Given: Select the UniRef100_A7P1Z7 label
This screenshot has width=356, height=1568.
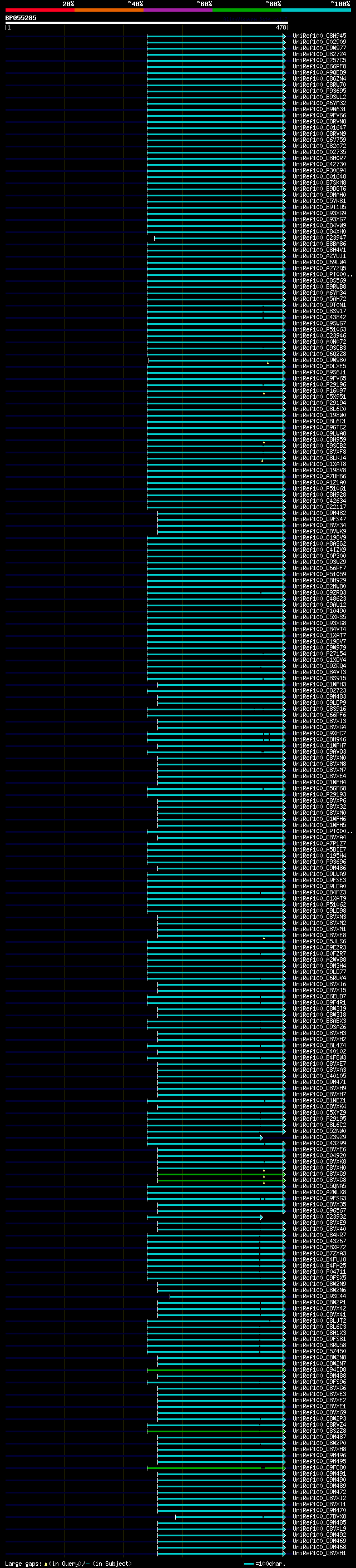Looking at the screenshot, I should point(319,844).
